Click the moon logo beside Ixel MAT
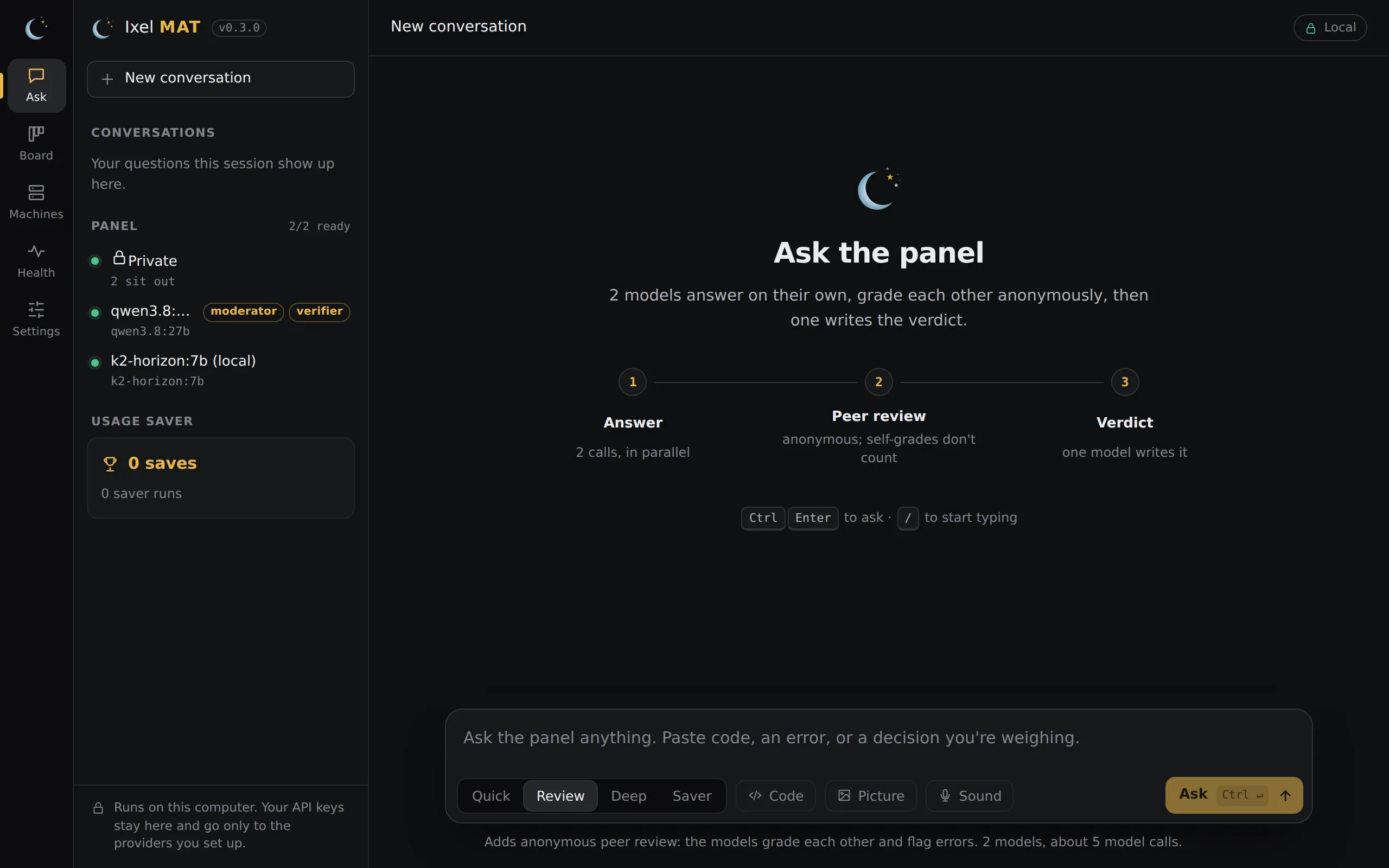 (x=102, y=28)
